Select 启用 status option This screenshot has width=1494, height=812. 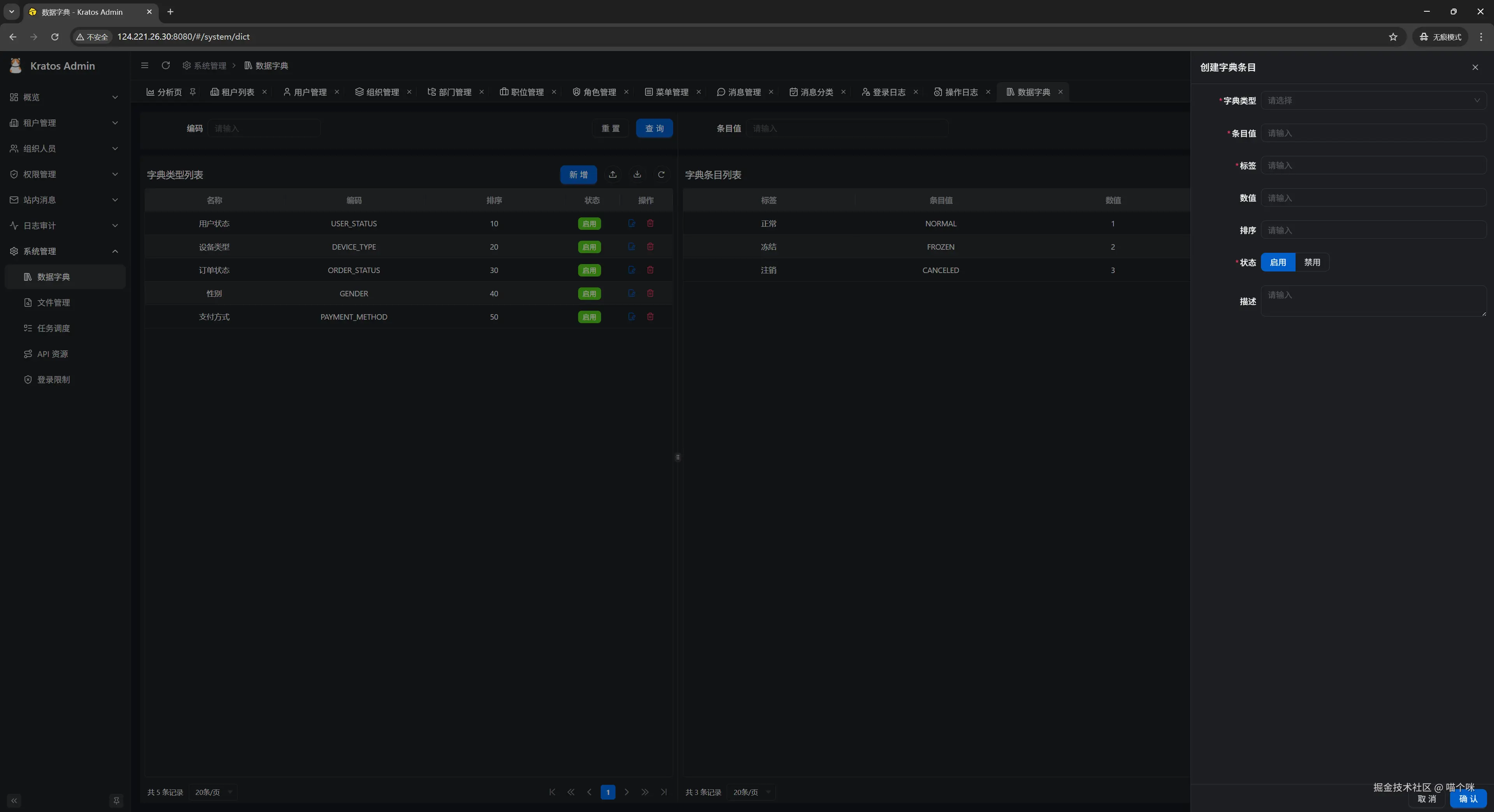click(x=1278, y=262)
